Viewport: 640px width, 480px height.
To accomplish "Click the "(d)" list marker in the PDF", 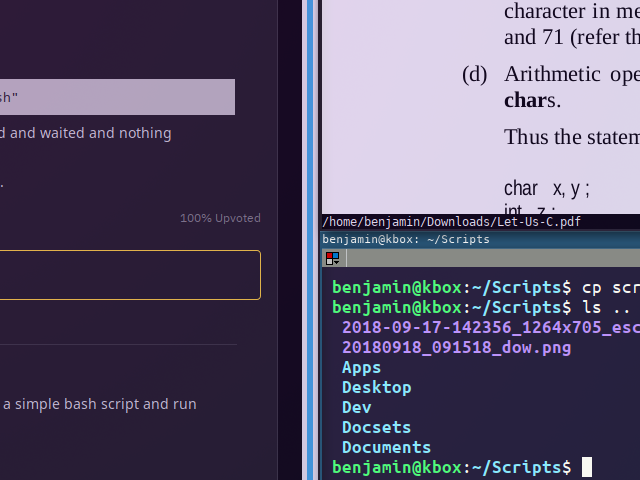I will coord(474,75).
